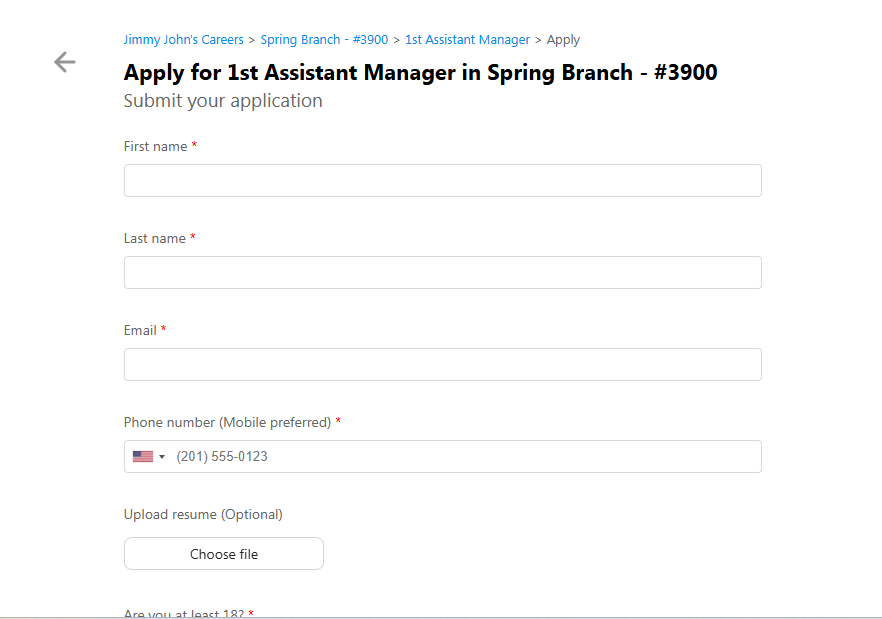Open Jimmy John's Careers breadcrumb link
Screen dimensions: 882x619
tap(183, 40)
